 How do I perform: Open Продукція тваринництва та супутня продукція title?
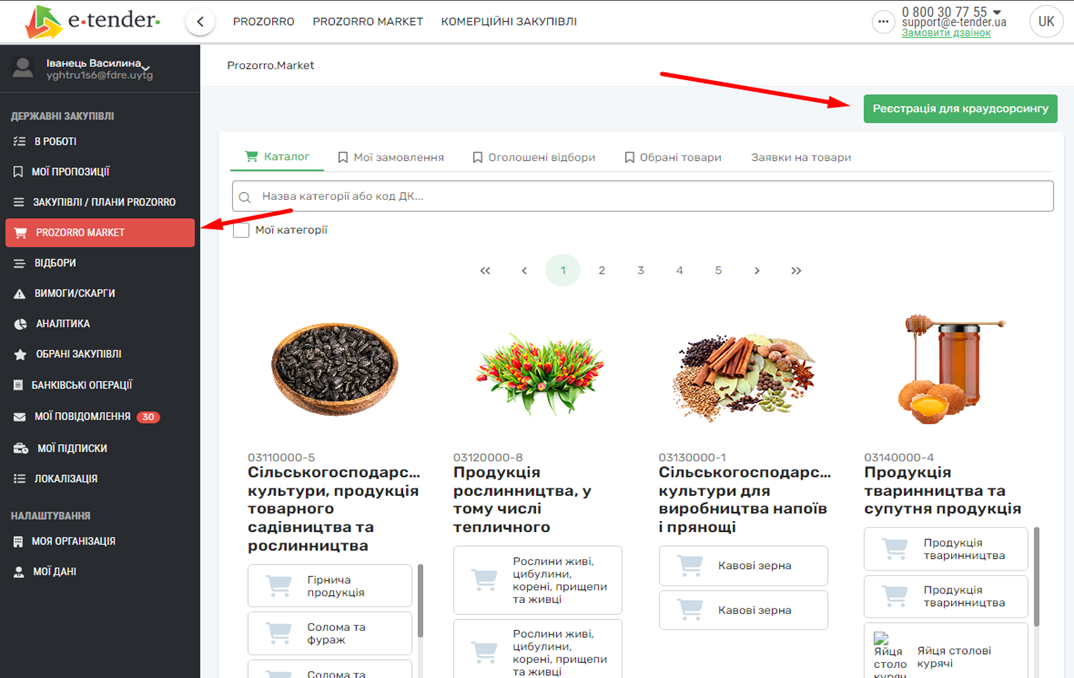pos(942,490)
